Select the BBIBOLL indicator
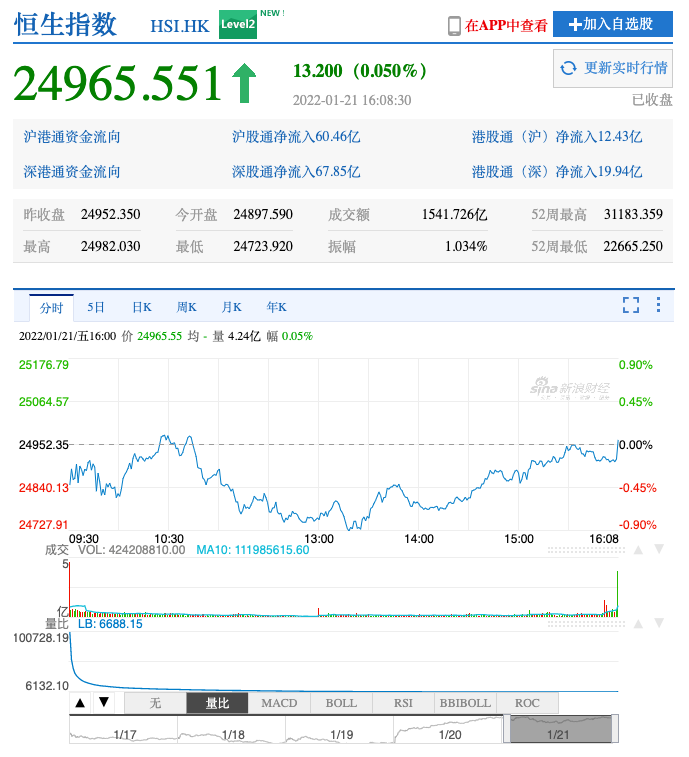 (x=465, y=703)
